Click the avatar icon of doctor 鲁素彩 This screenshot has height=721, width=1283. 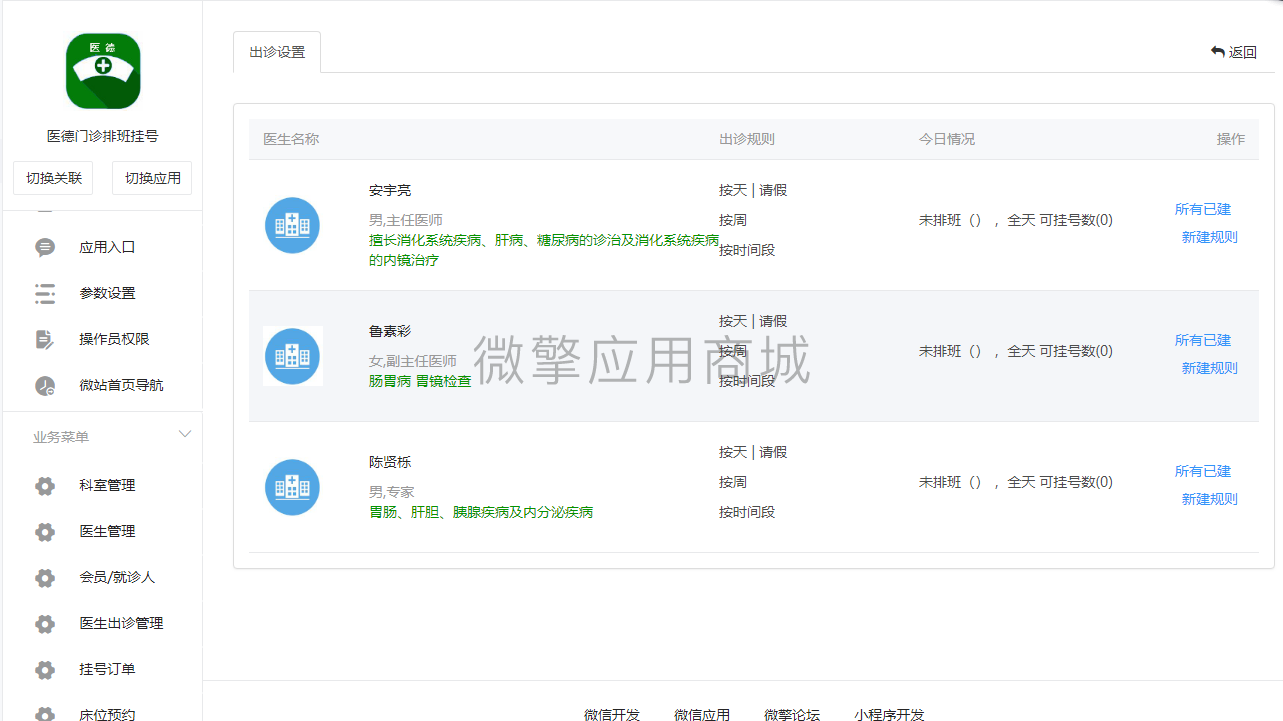pos(292,356)
